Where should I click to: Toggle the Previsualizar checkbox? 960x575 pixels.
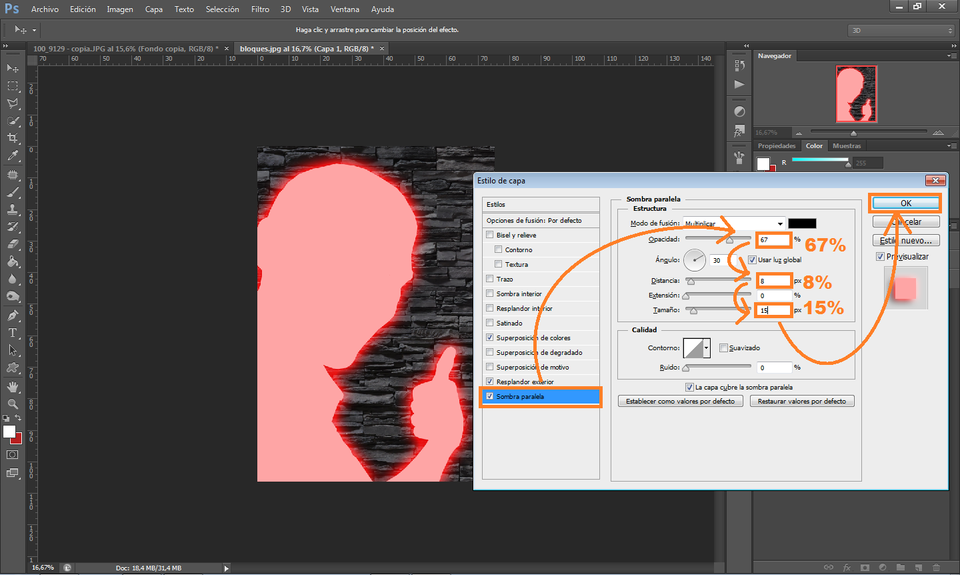879,256
